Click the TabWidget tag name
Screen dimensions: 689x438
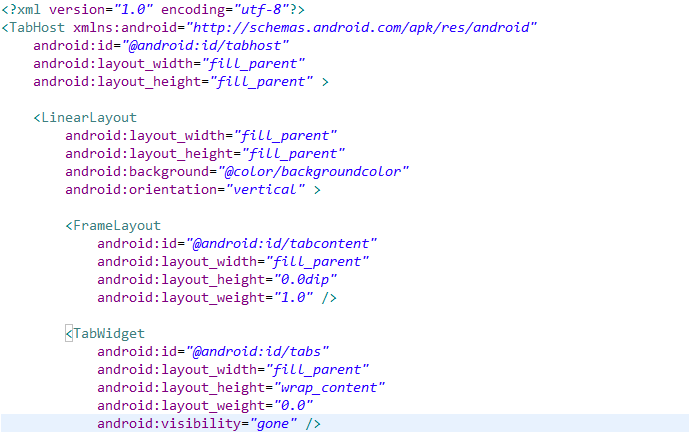tap(109, 333)
